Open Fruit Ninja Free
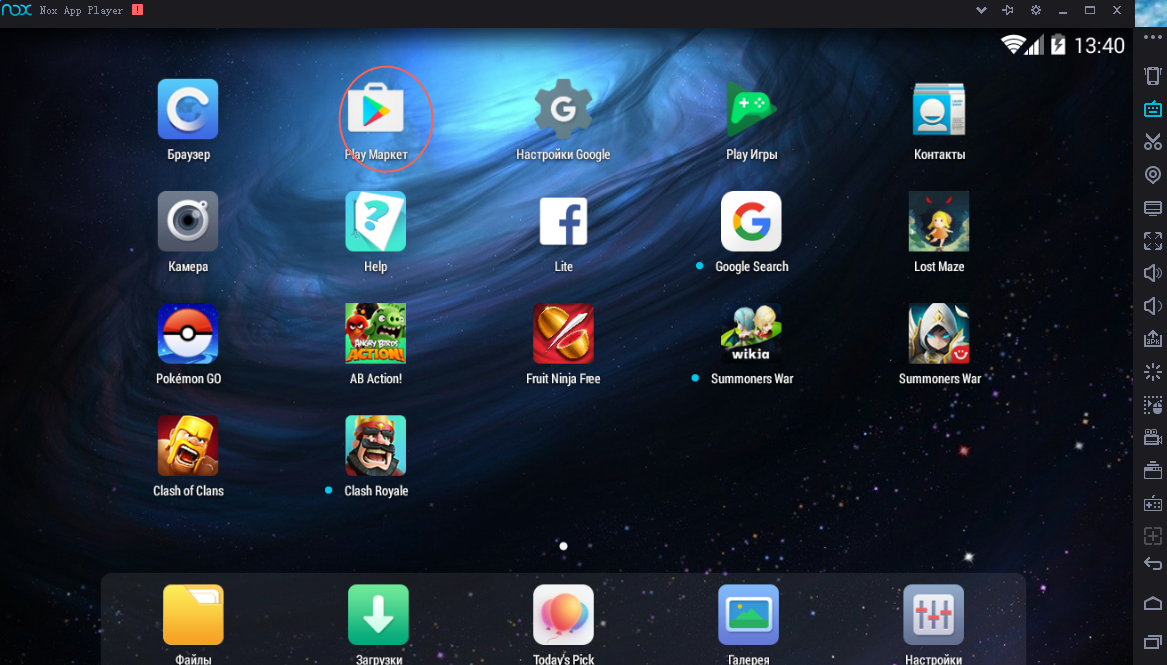 563,333
